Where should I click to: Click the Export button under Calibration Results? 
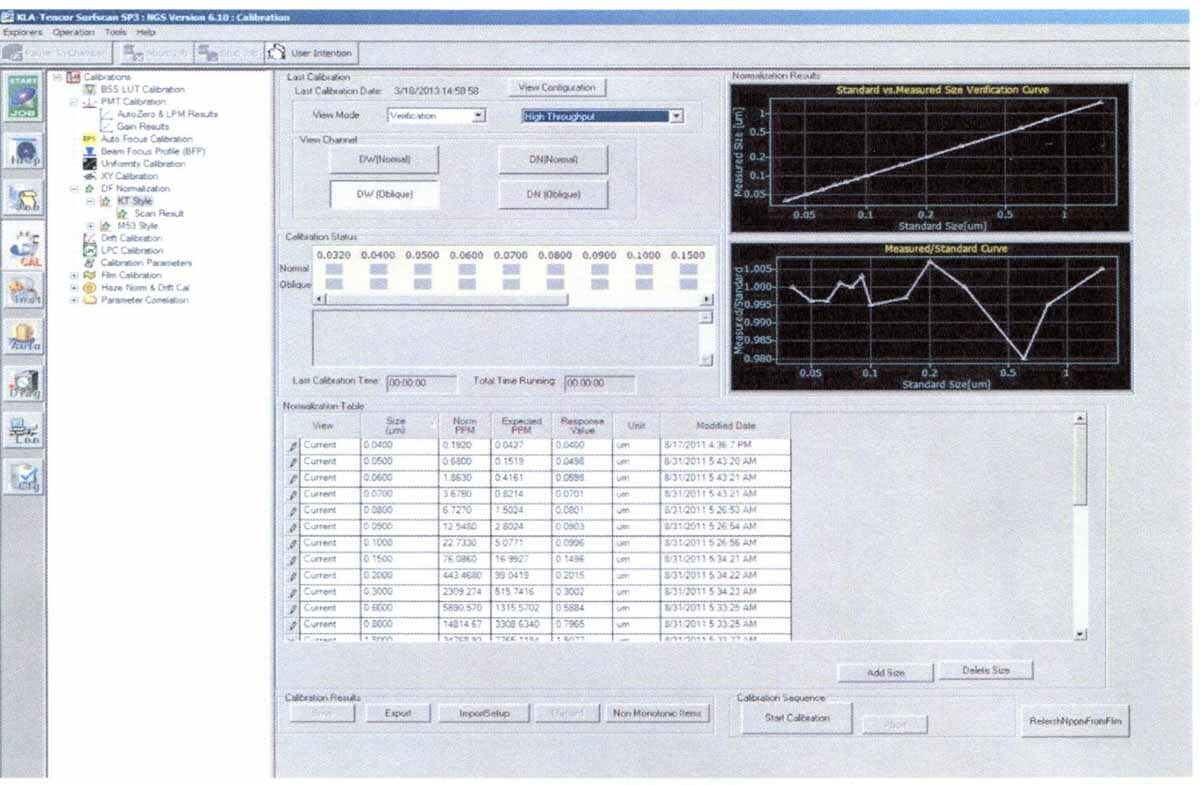coord(398,713)
